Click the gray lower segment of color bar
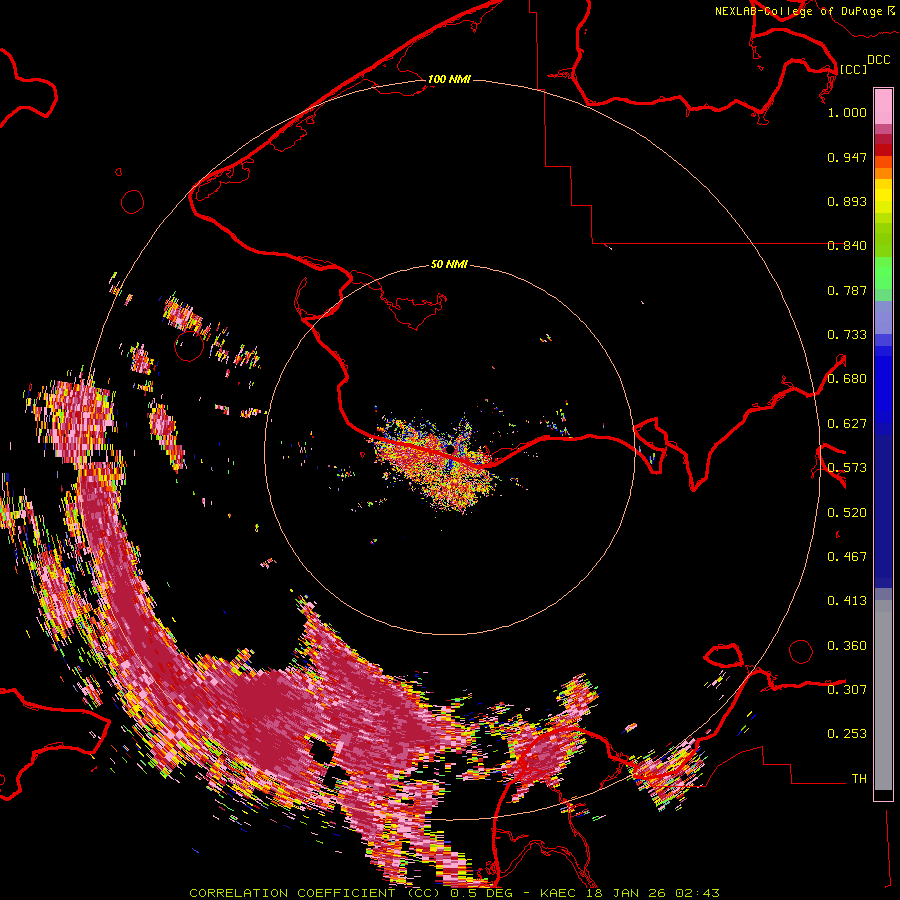 [883, 695]
